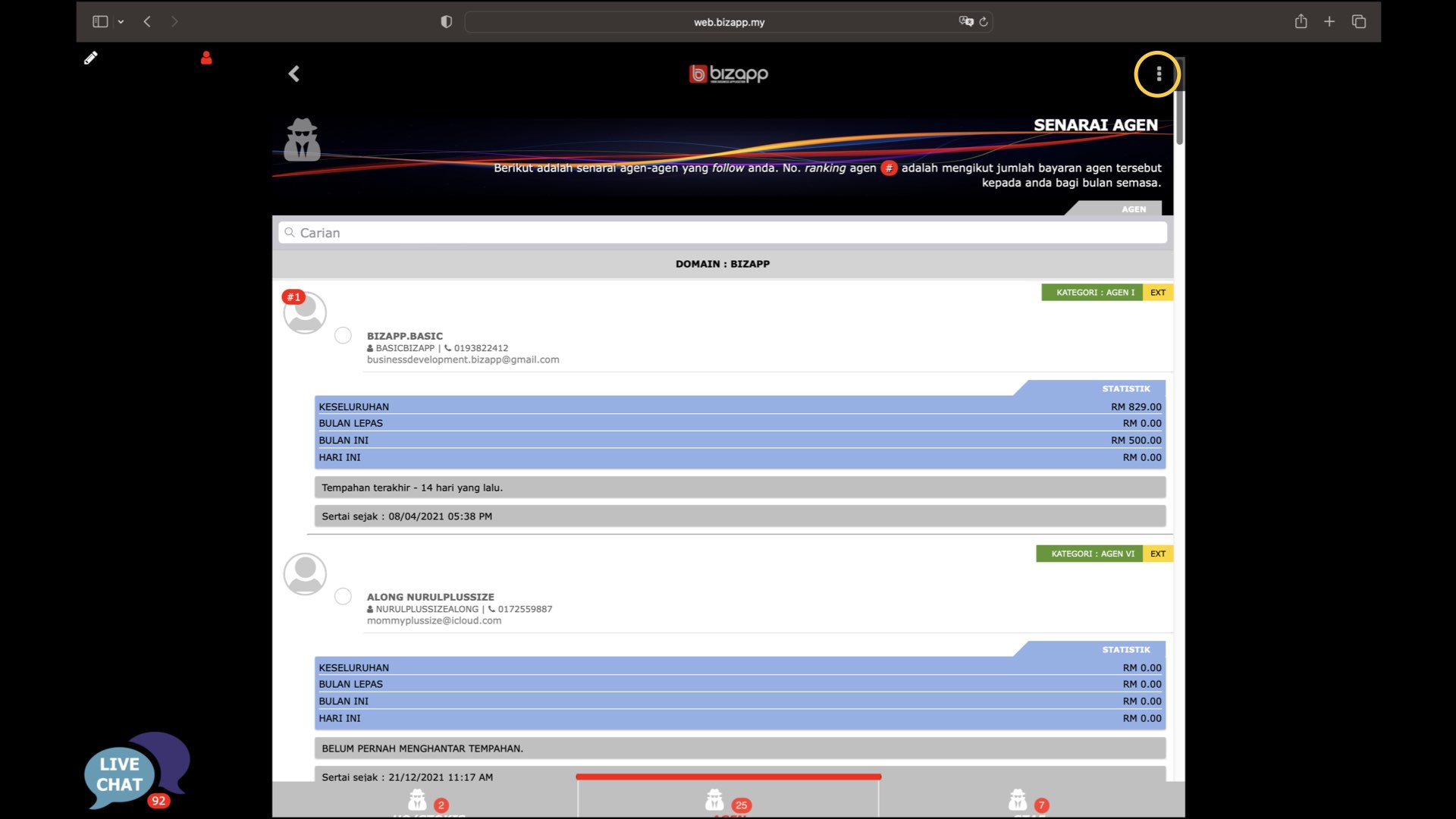The image size is (1456, 819).
Task: Click first STATISTIK tab label
Action: point(1125,388)
